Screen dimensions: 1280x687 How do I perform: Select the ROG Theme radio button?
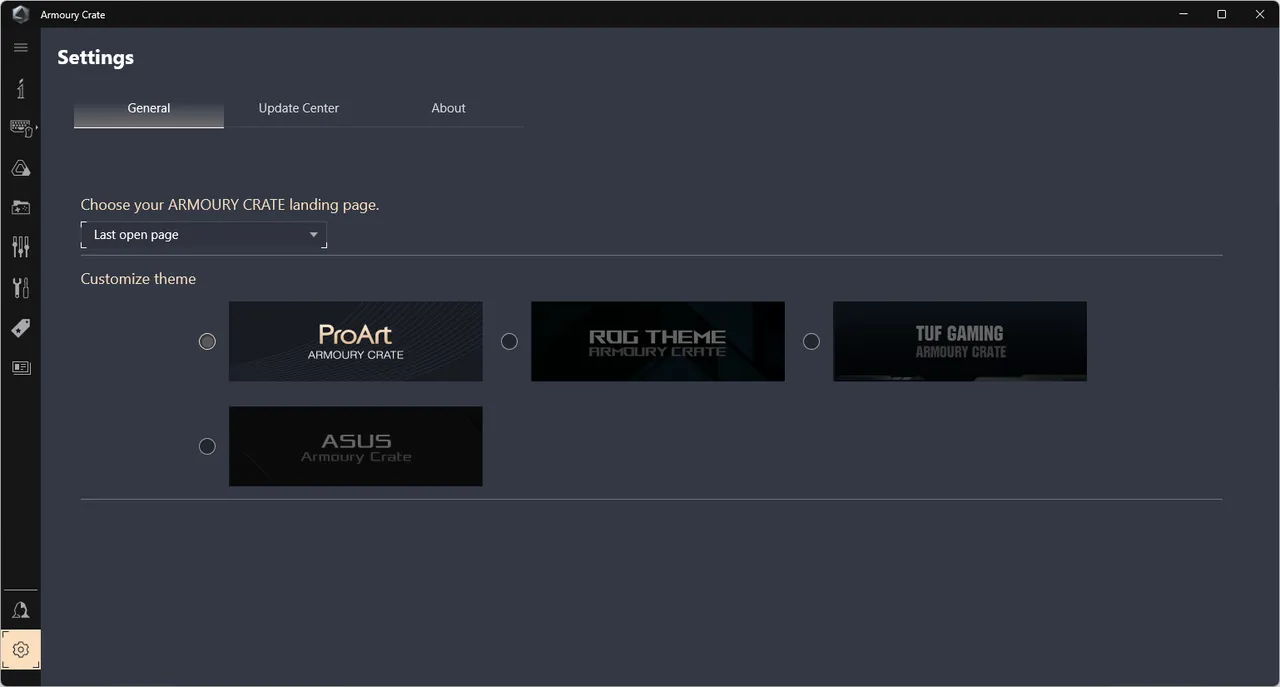509,341
